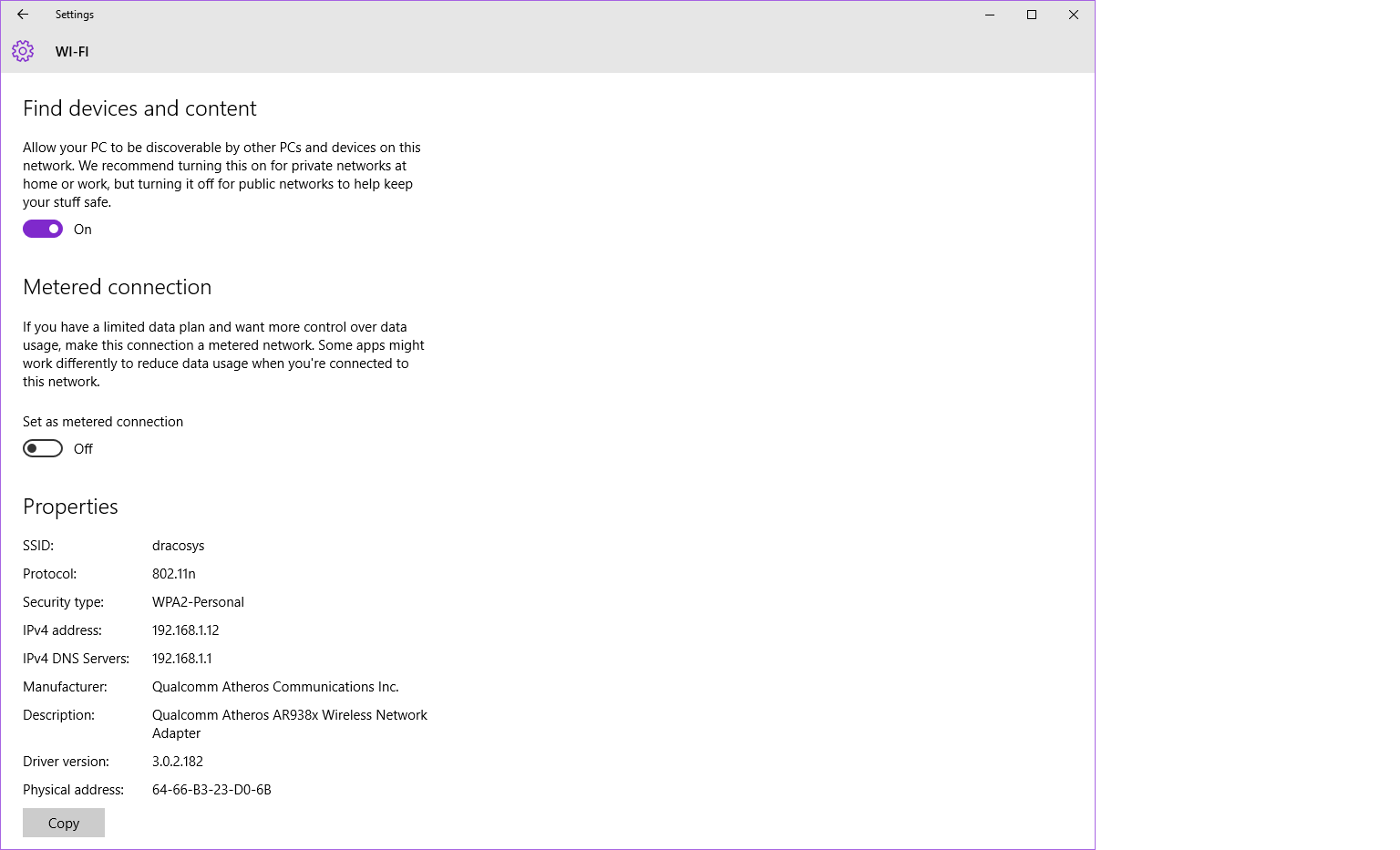The height and width of the screenshot is (850, 1400).
Task: Click the discoverable PC description paragraph
Action: click(221, 175)
